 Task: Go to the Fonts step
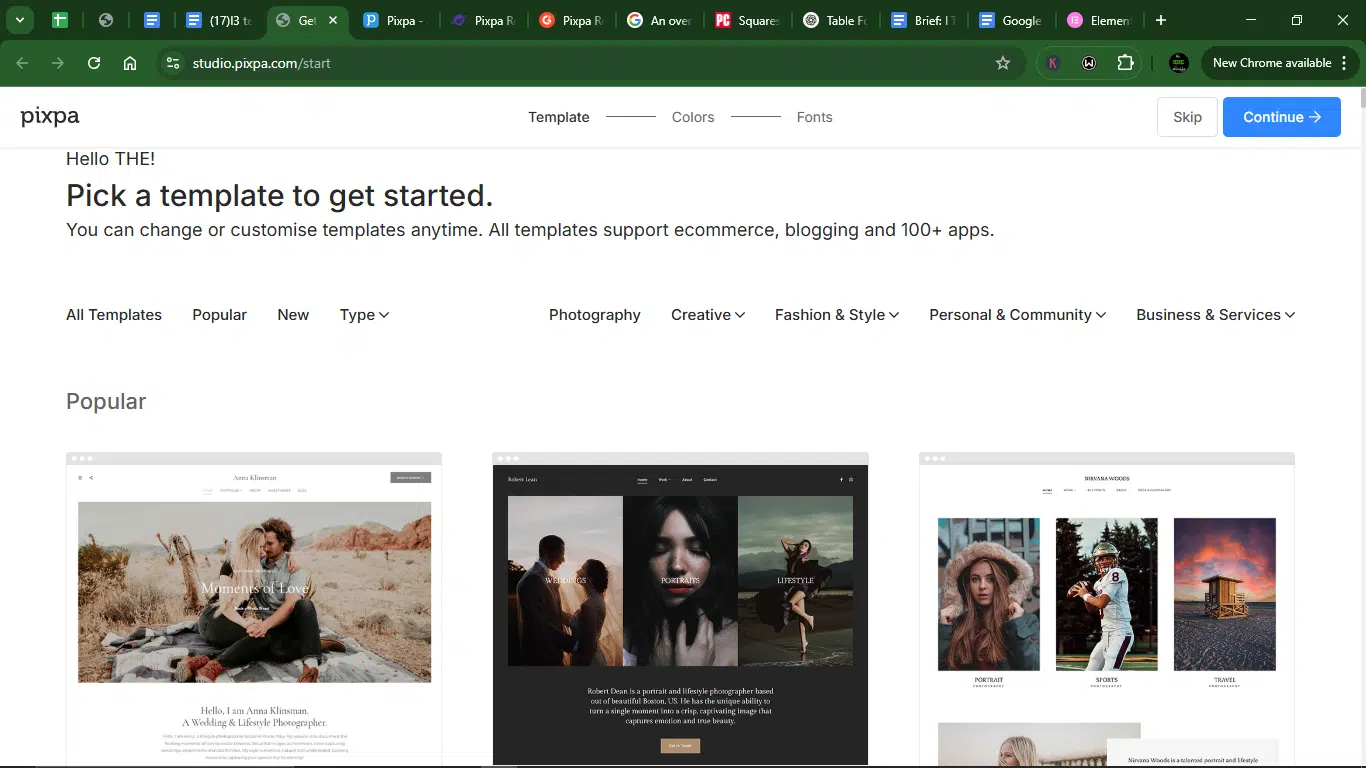tap(814, 117)
